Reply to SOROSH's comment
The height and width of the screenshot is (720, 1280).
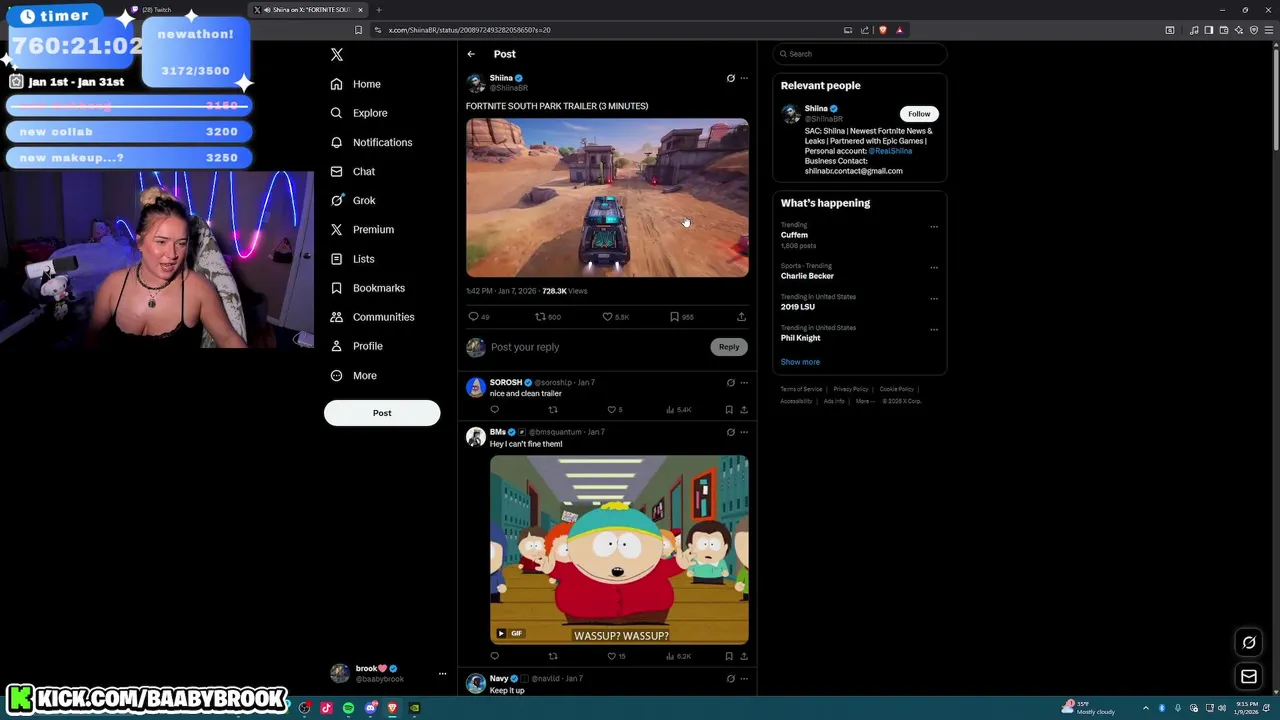[x=494, y=409]
